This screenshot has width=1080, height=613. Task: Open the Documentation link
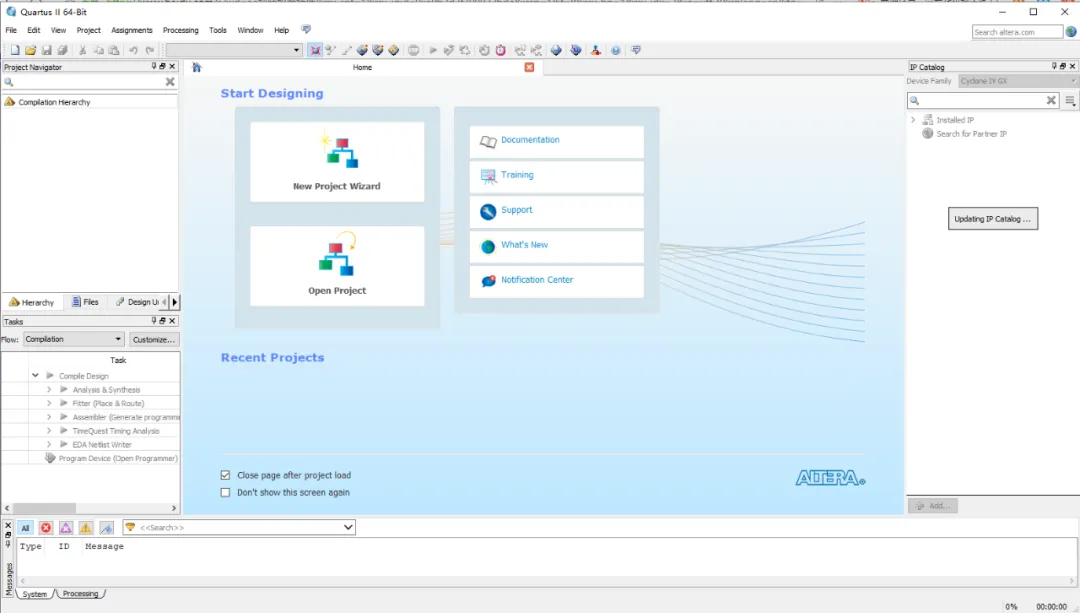point(530,140)
